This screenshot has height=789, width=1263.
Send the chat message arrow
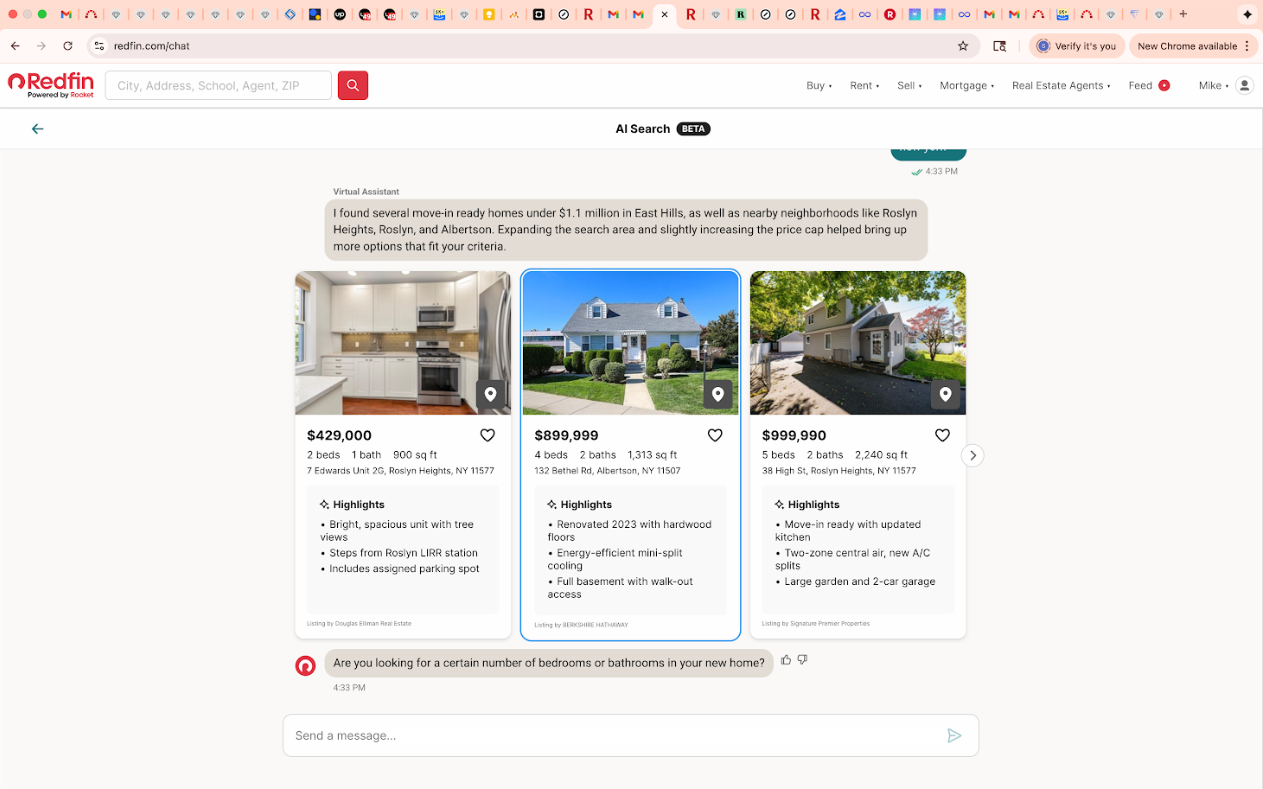(954, 736)
